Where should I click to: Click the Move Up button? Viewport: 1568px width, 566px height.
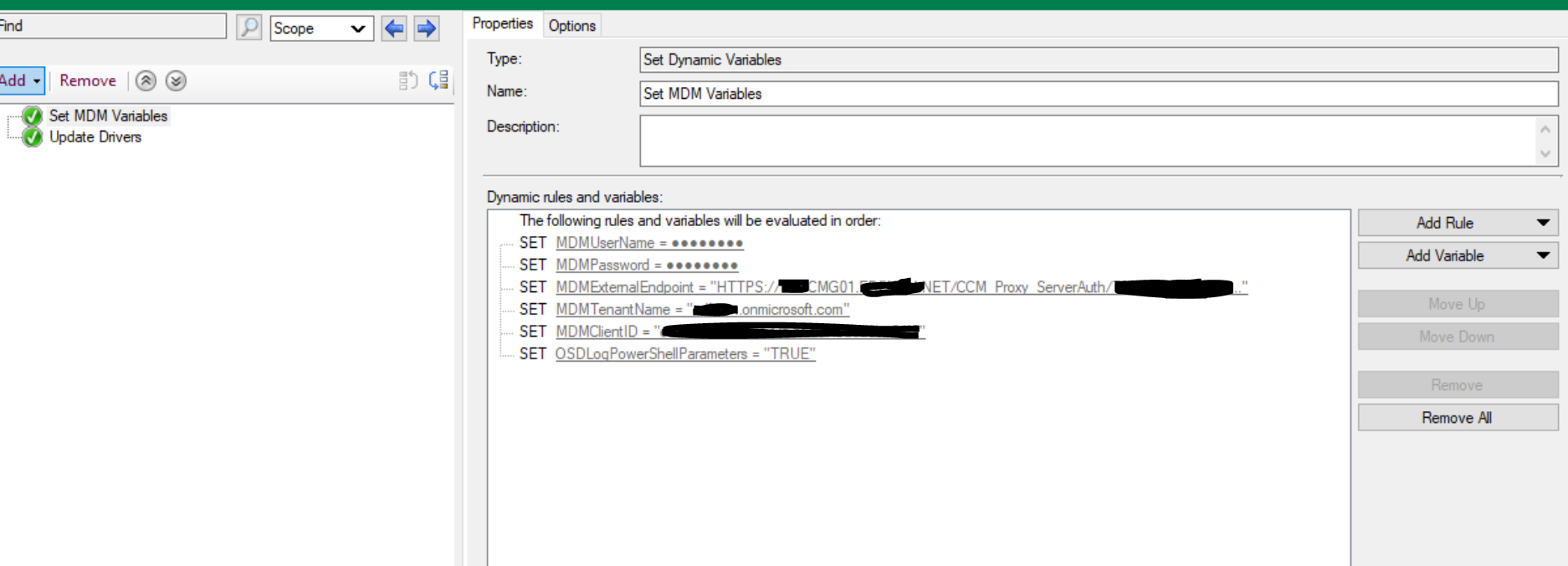coord(1458,304)
